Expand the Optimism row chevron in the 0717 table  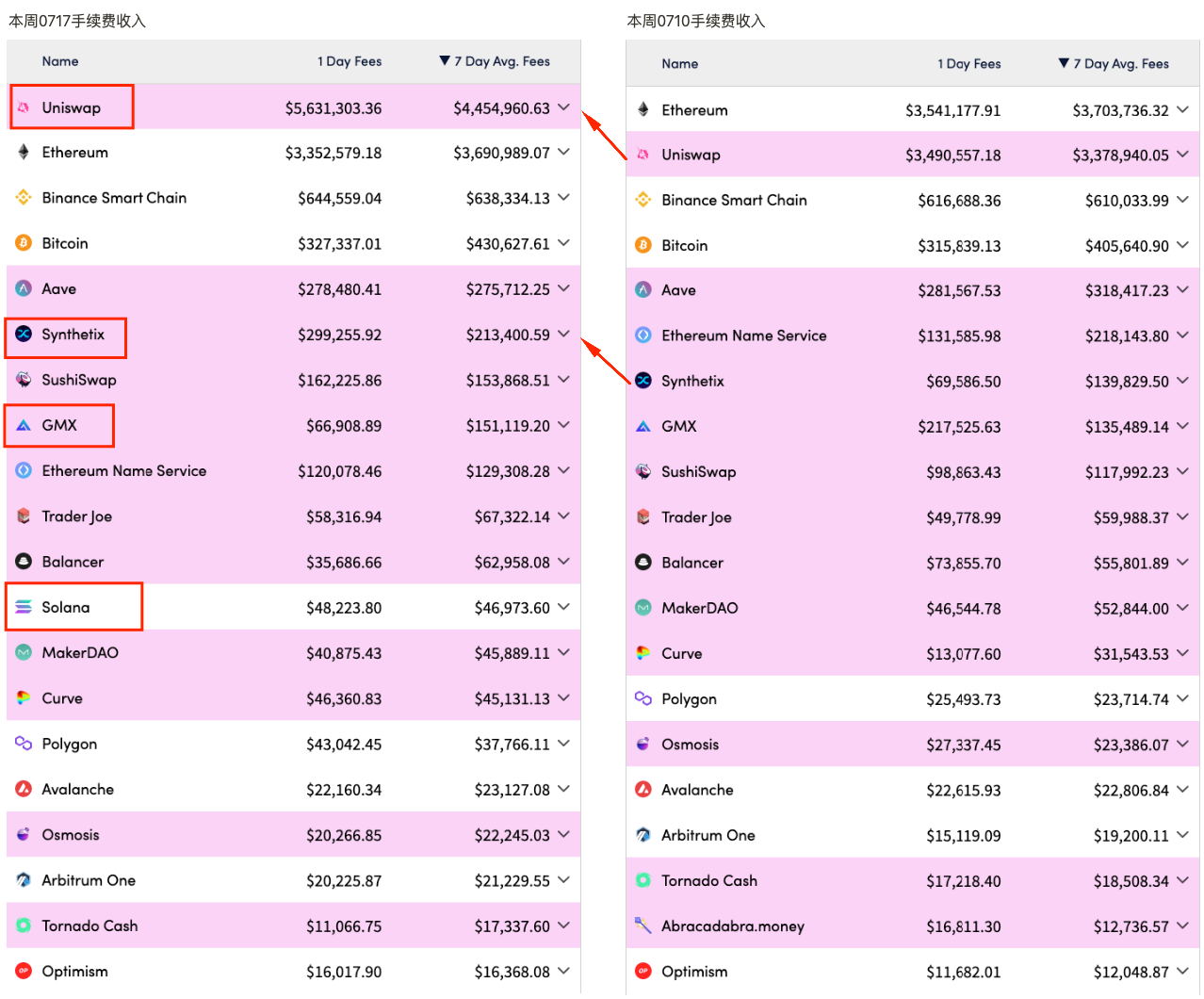click(563, 971)
